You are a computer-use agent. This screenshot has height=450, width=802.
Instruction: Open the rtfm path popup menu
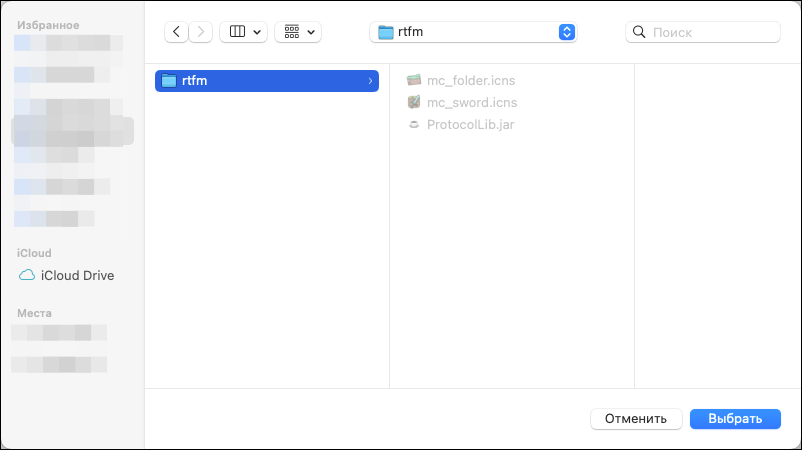[473, 32]
